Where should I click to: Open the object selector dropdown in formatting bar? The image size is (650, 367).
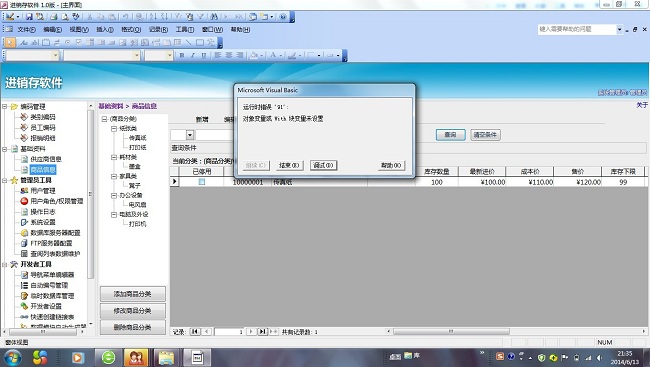[x=56, y=55]
